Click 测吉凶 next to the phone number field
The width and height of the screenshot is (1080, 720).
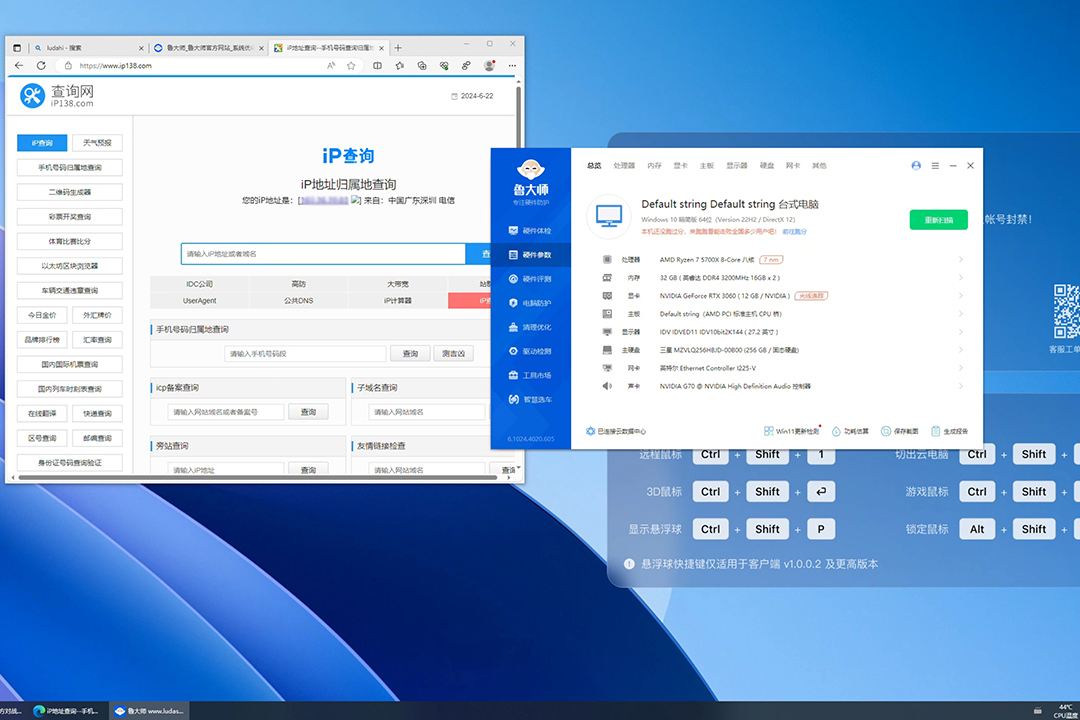[x=453, y=353]
